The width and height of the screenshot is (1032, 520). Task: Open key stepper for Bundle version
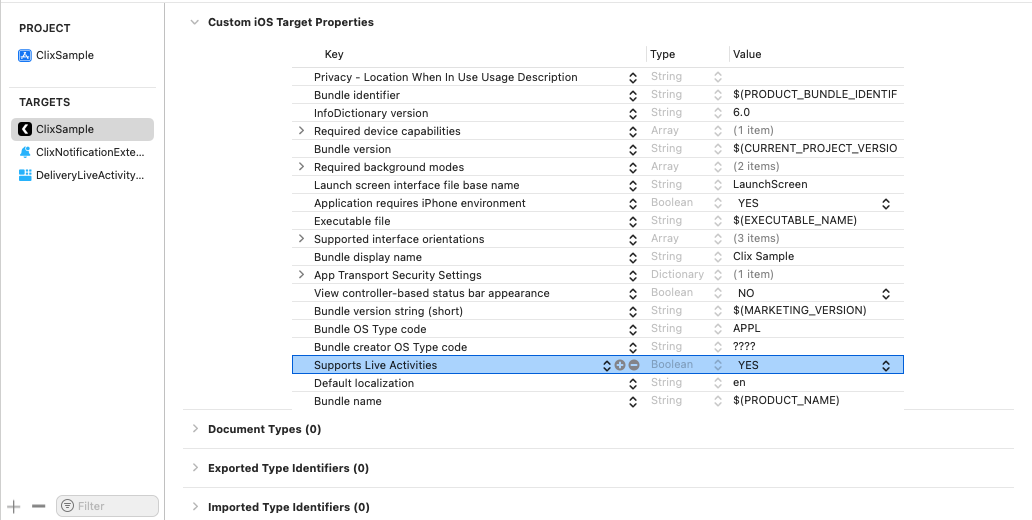[x=632, y=149]
